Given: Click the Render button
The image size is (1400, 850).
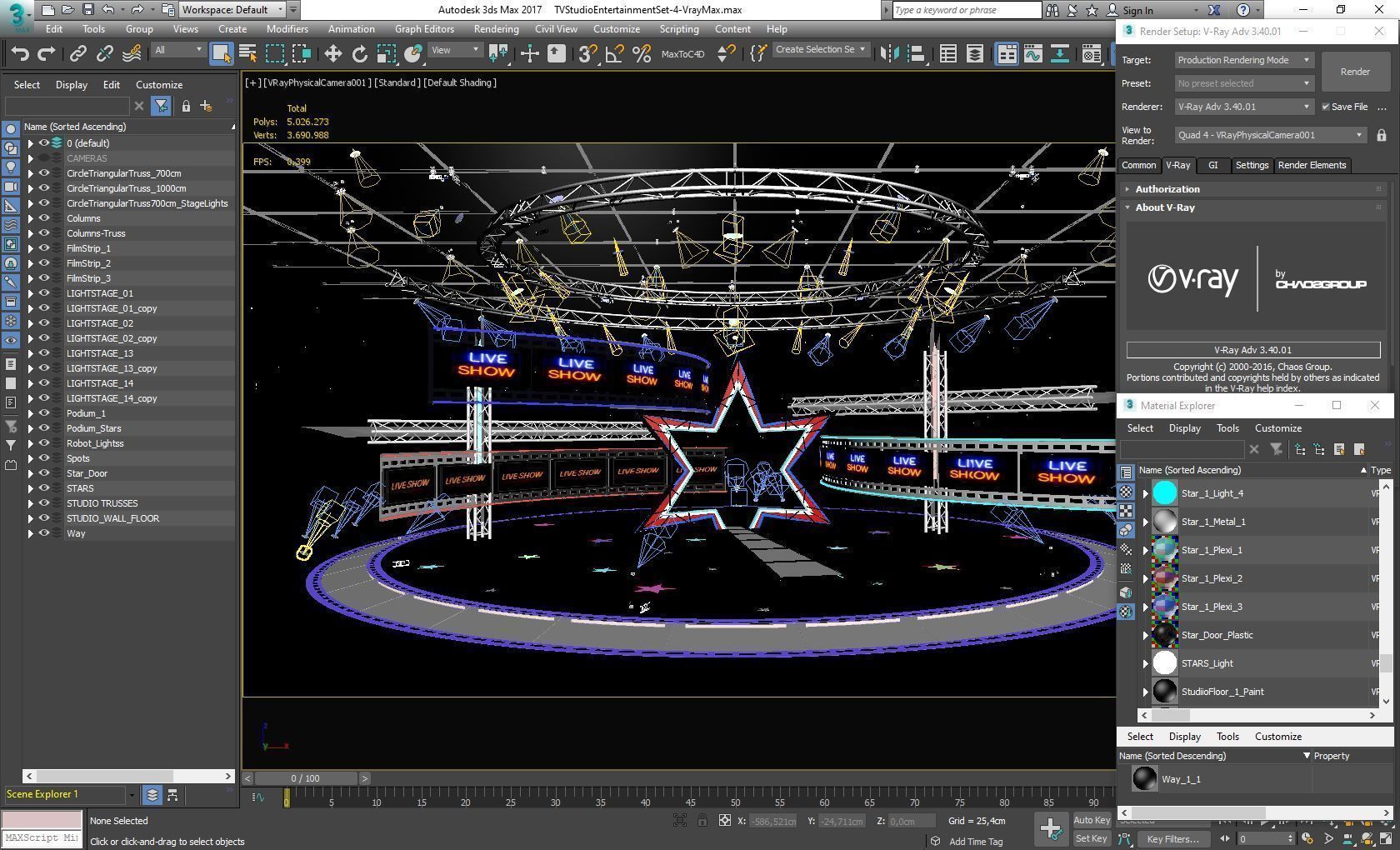Looking at the screenshot, I should coord(1355,72).
